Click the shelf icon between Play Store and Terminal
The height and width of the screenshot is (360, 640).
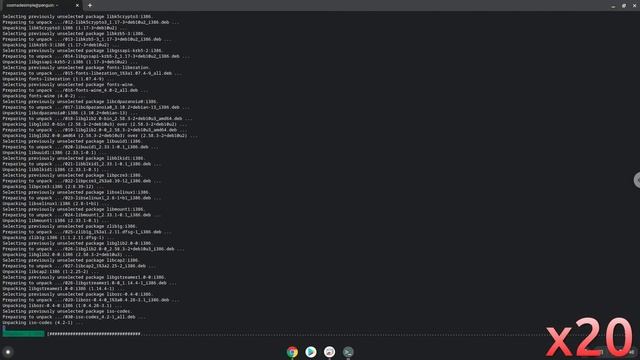pos(329,352)
